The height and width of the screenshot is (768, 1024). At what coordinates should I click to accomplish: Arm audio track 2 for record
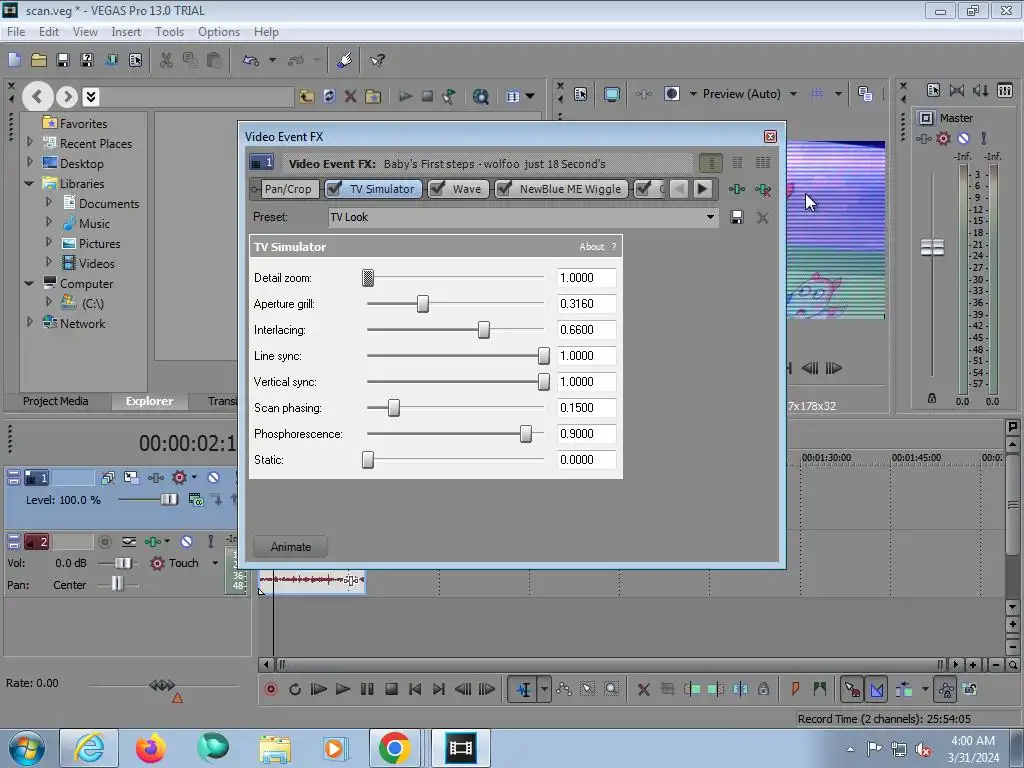(x=104, y=541)
